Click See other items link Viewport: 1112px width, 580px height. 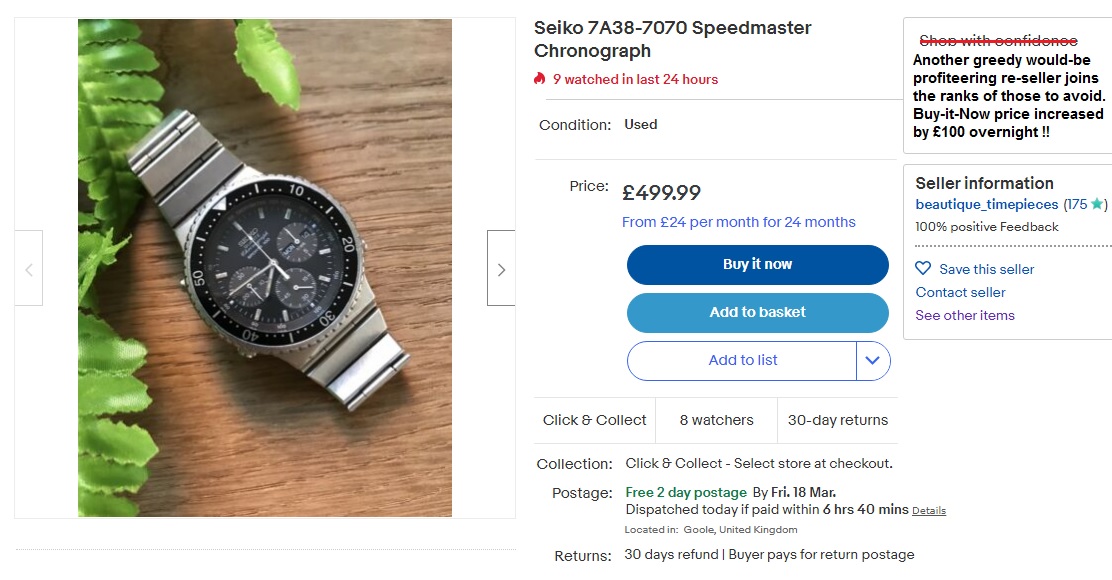point(964,315)
